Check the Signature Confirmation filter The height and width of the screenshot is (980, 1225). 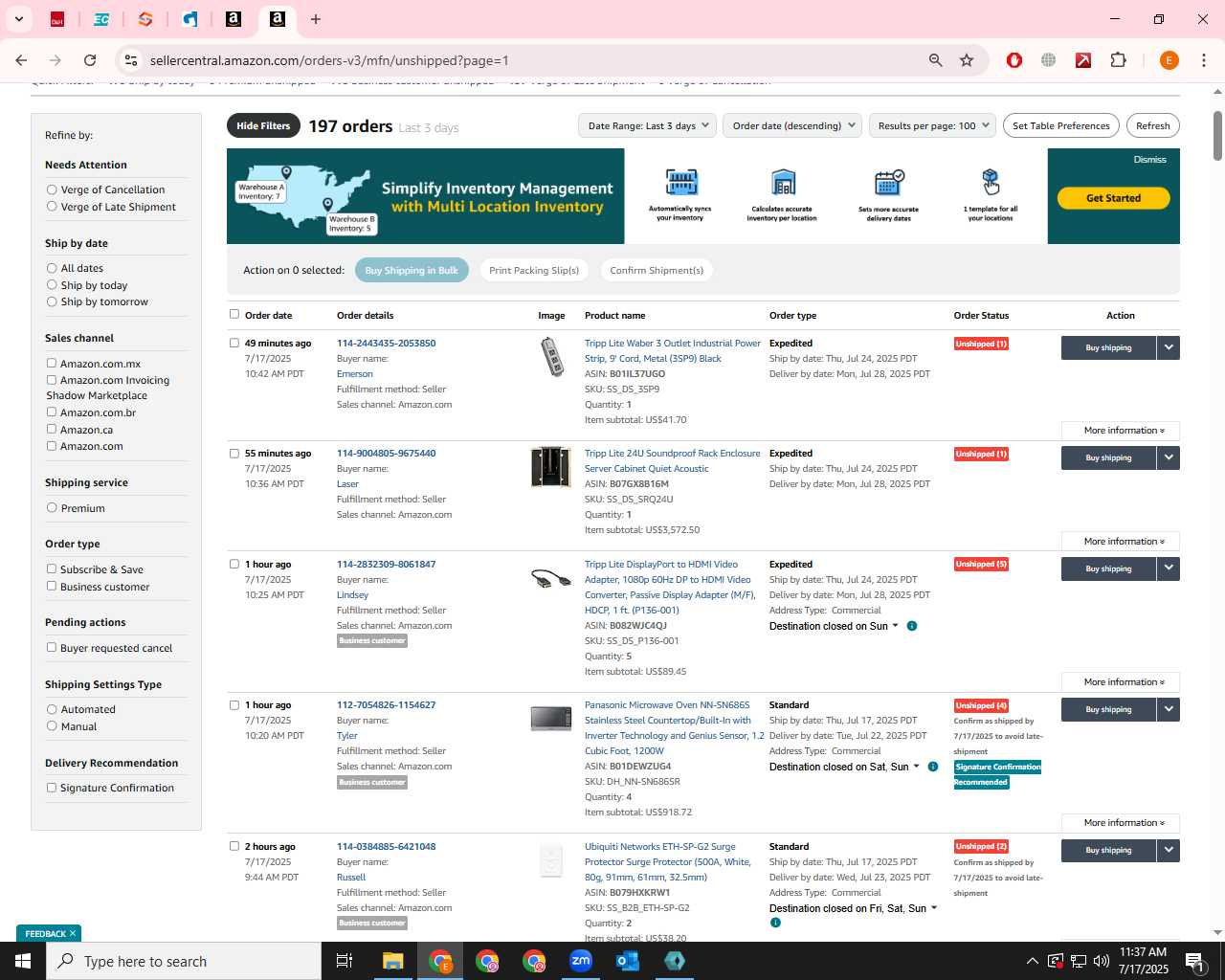coord(52,788)
